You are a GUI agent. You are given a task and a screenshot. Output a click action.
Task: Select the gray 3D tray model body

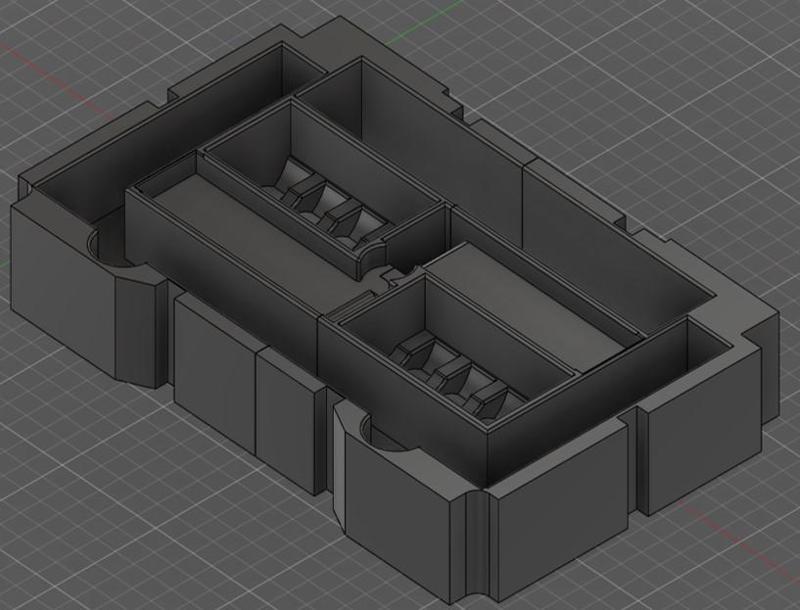point(395,309)
